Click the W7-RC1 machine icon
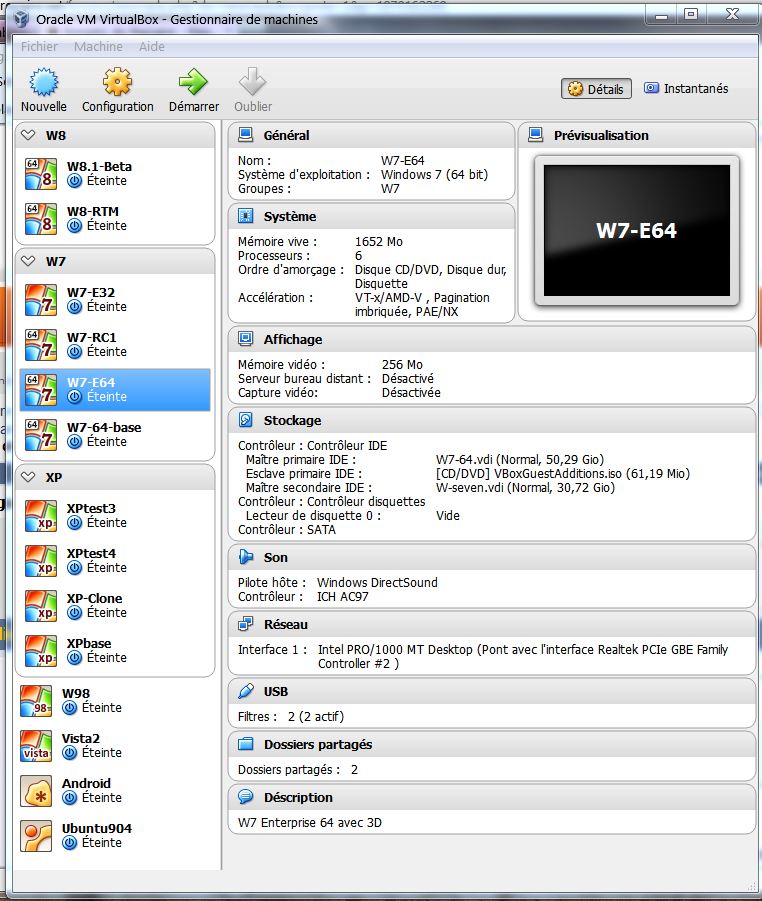Viewport: 762px width, 901px height. coord(41,344)
